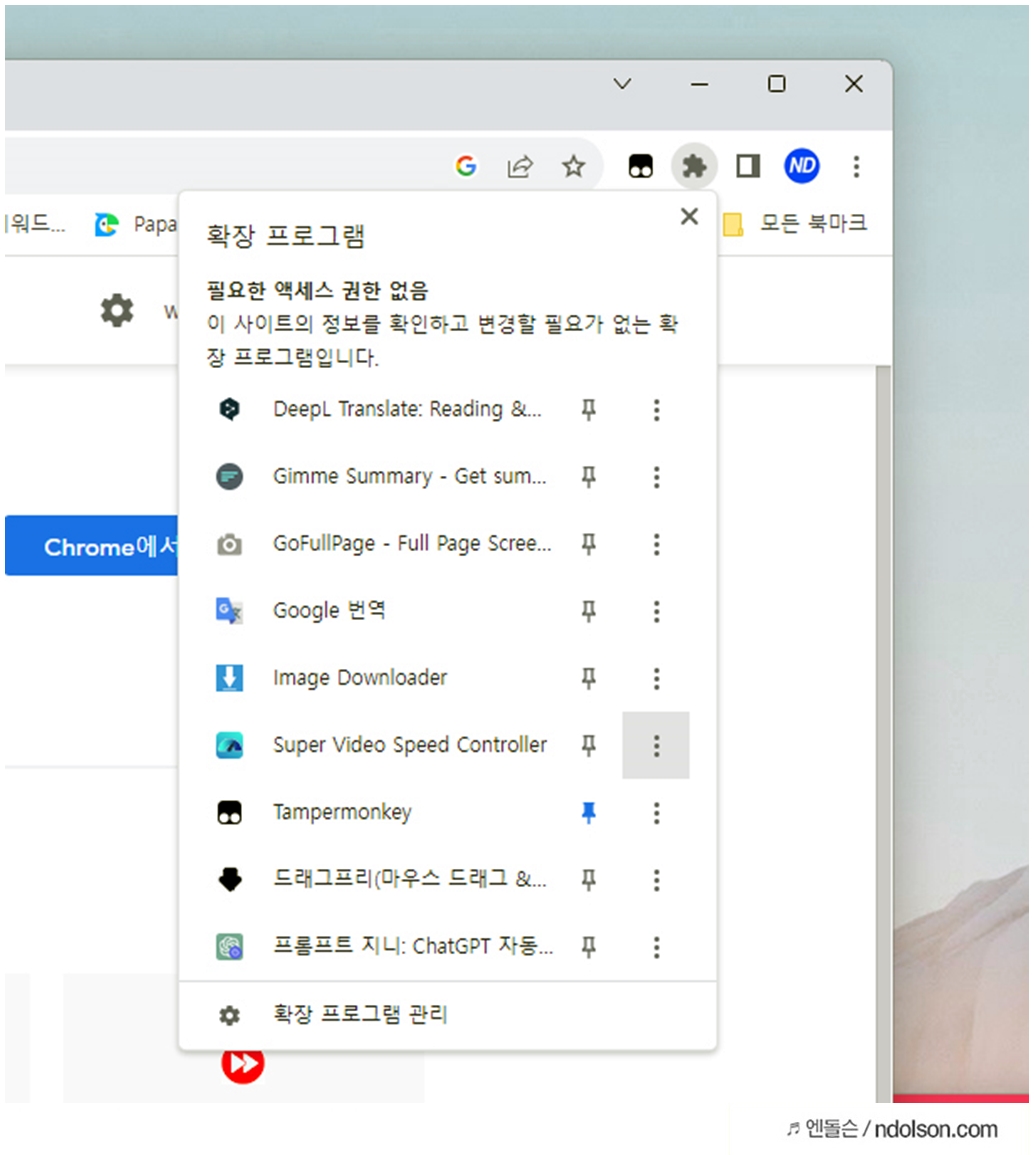Select Tampermonkey entry text
This screenshot has height=1155, width=1034.
(x=342, y=812)
